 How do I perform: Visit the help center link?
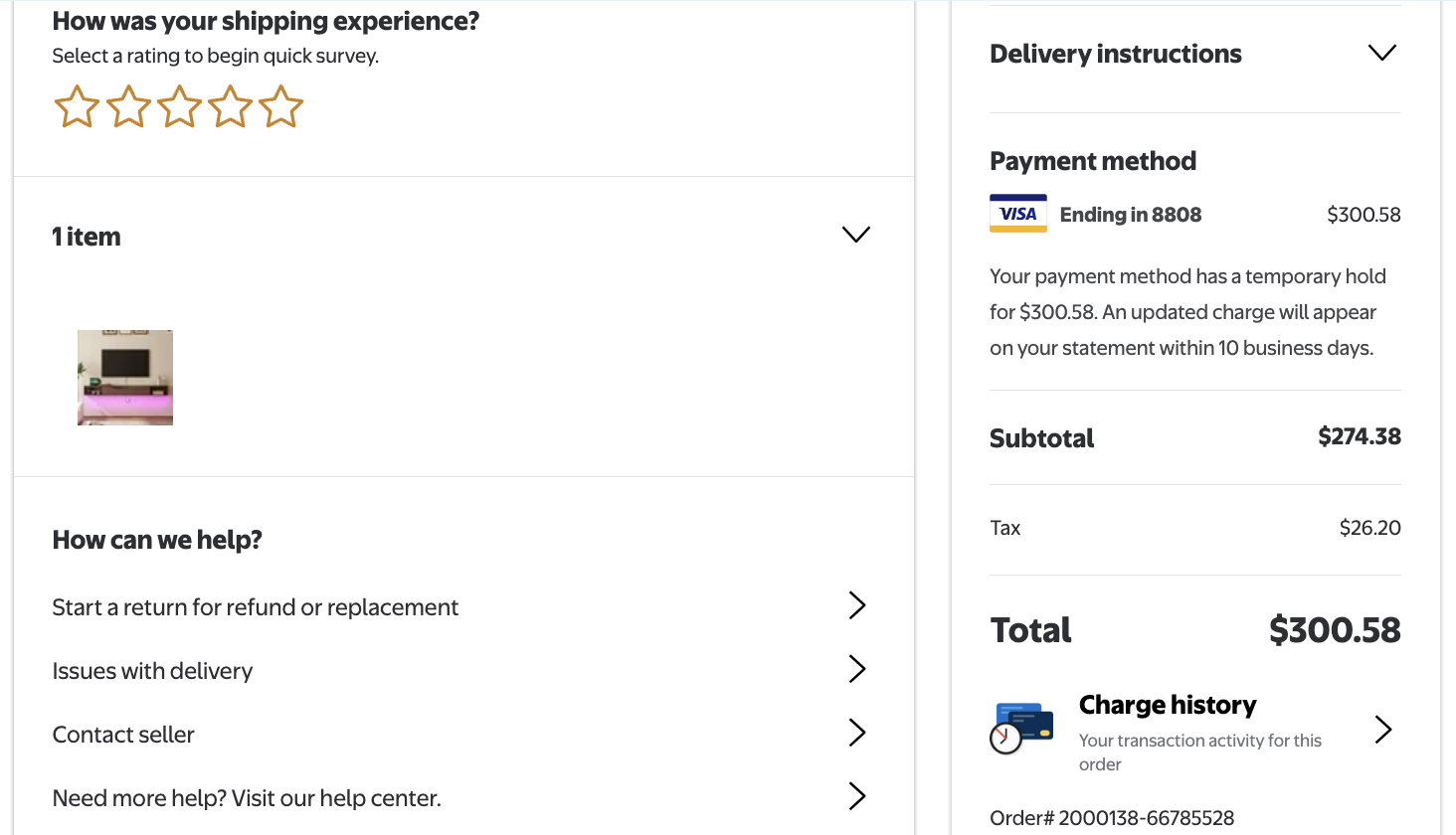tap(247, 798)
